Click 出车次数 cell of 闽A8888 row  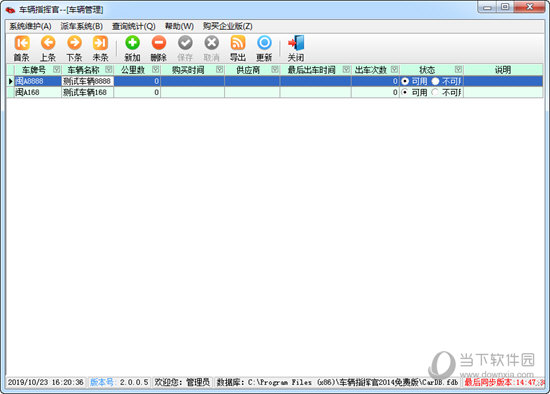(x=375, y=81)
